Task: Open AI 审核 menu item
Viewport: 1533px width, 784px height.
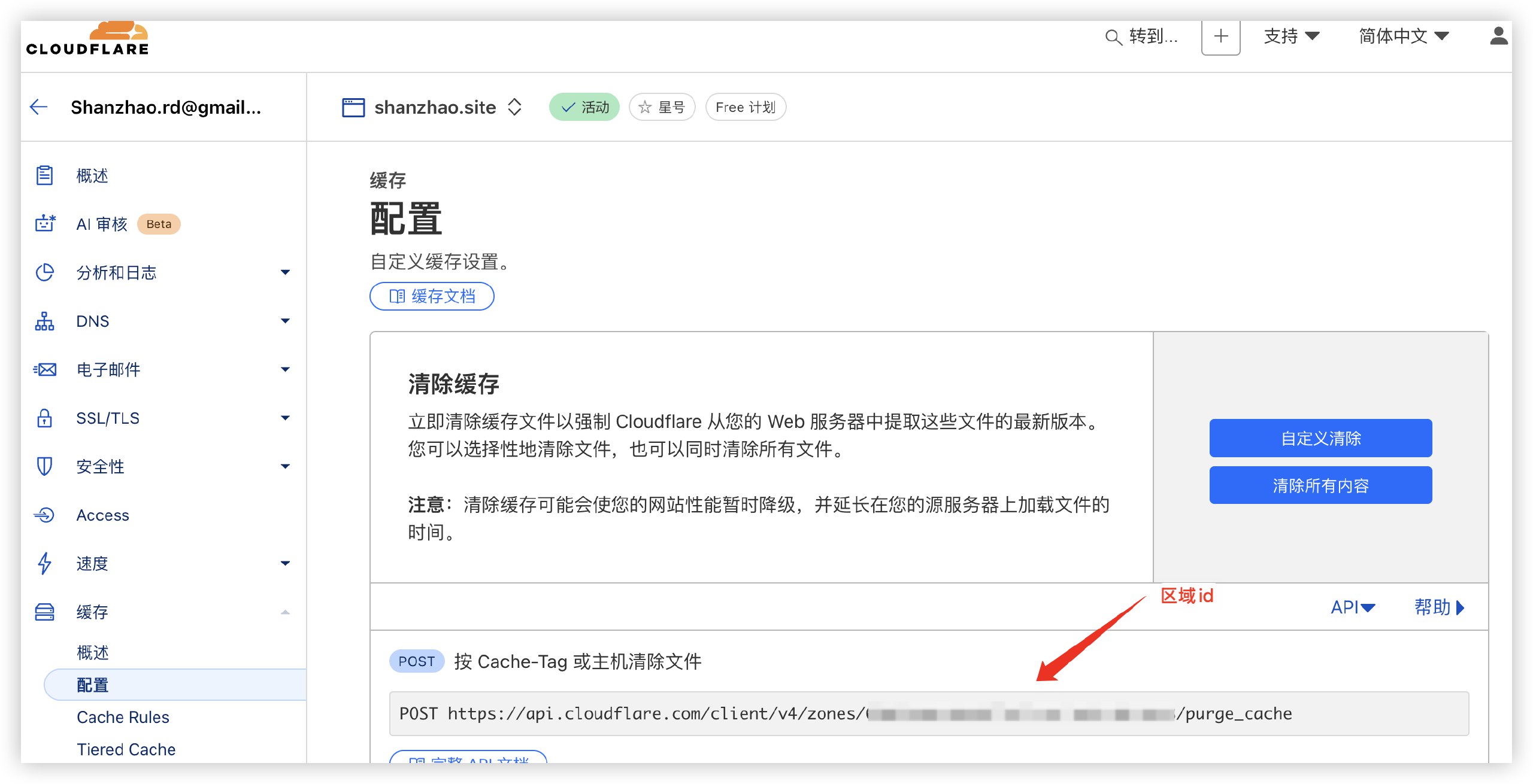Action: [x=102, y=224]
